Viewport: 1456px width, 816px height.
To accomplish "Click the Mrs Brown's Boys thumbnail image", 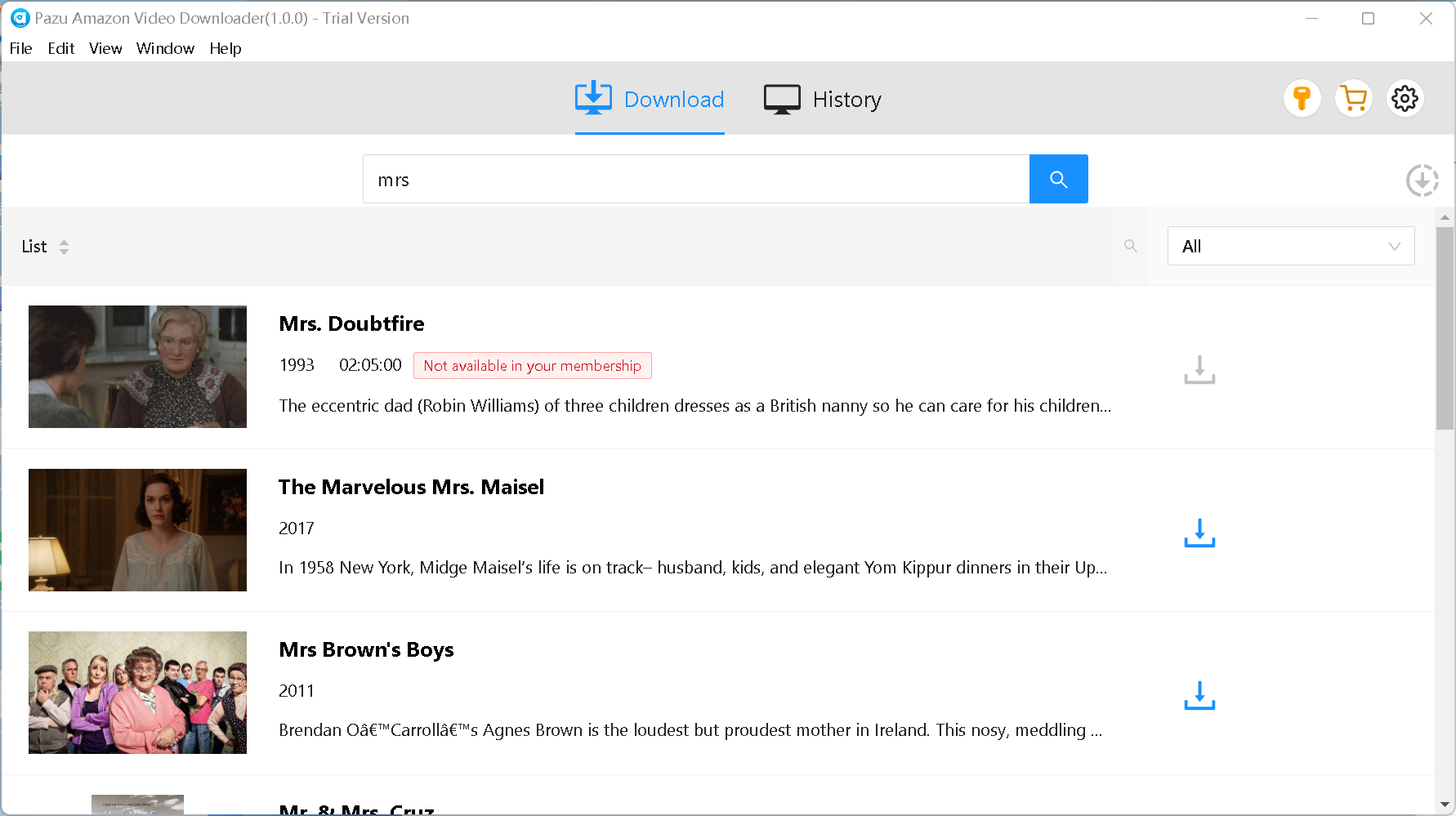I will point(137,692).
